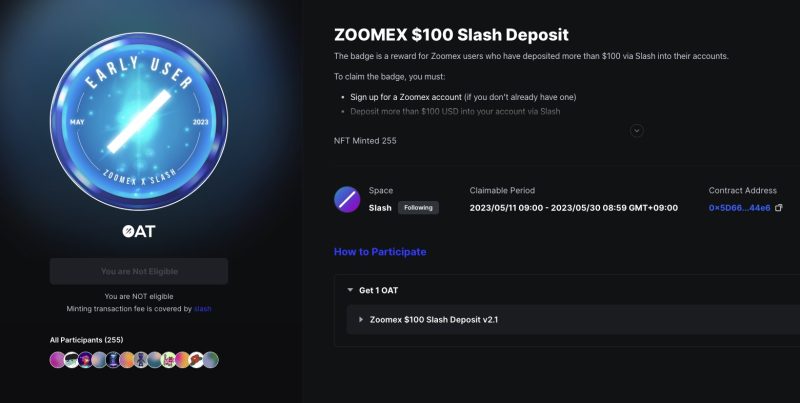
Task: Open the Slash space name link
Action: click(380, 208)
